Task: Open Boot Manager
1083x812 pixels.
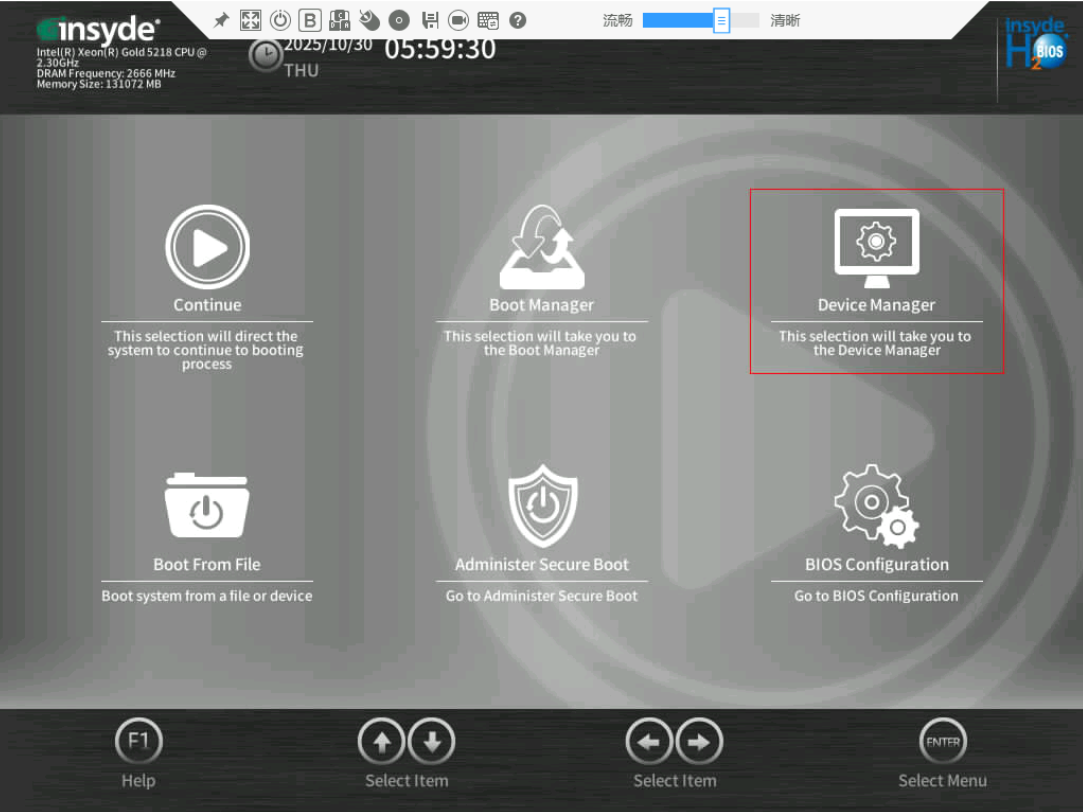Action: (x=541, y=247)
